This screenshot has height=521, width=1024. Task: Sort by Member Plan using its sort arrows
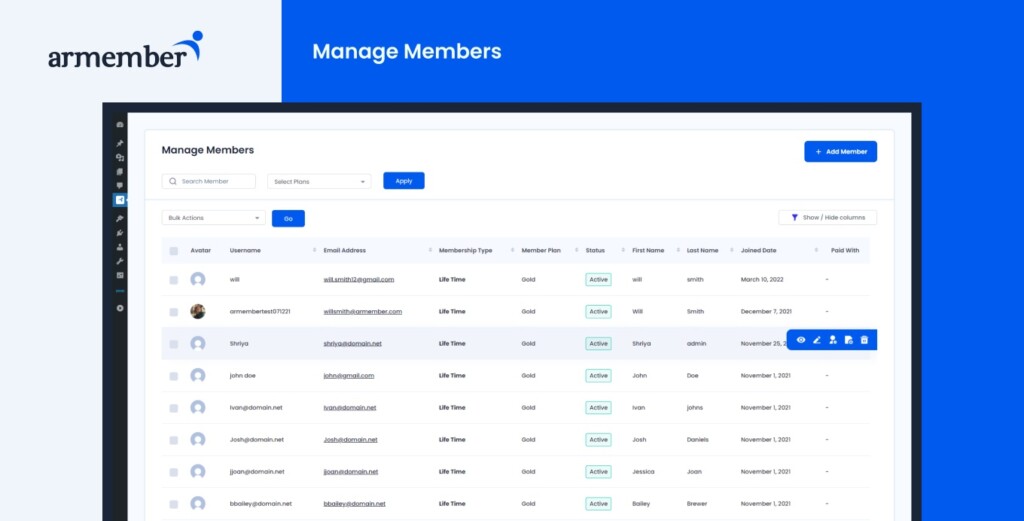(577, 251)
